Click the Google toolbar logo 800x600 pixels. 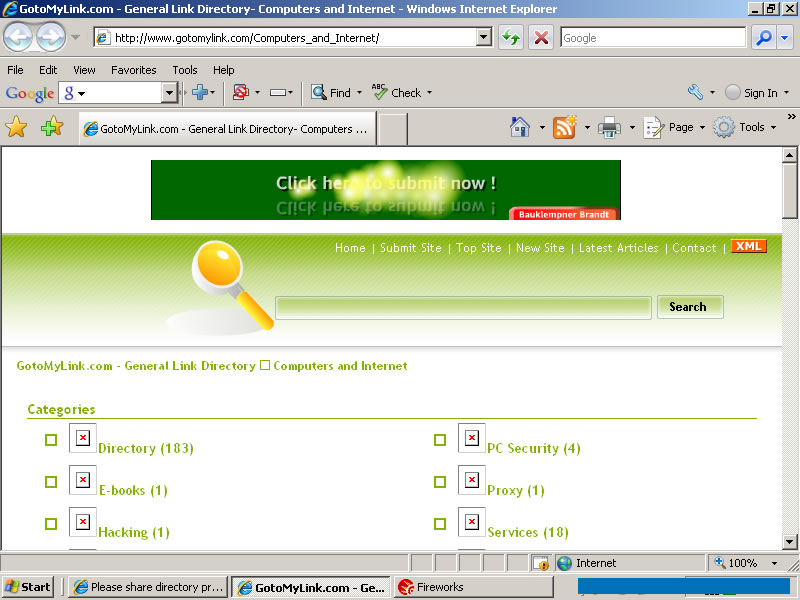[30, 93]
